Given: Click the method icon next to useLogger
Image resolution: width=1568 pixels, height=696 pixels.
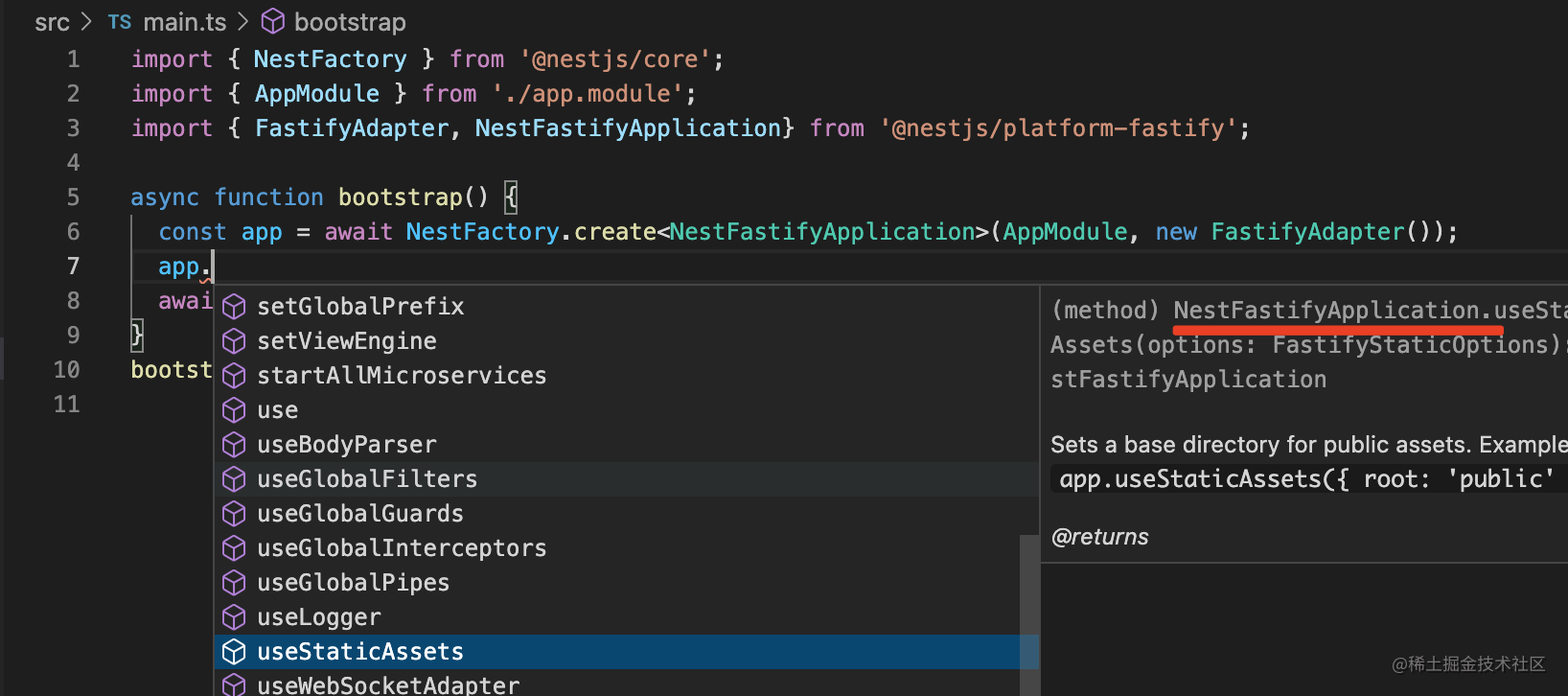Looking at the screenshot, I should click(x=234, y=617).
